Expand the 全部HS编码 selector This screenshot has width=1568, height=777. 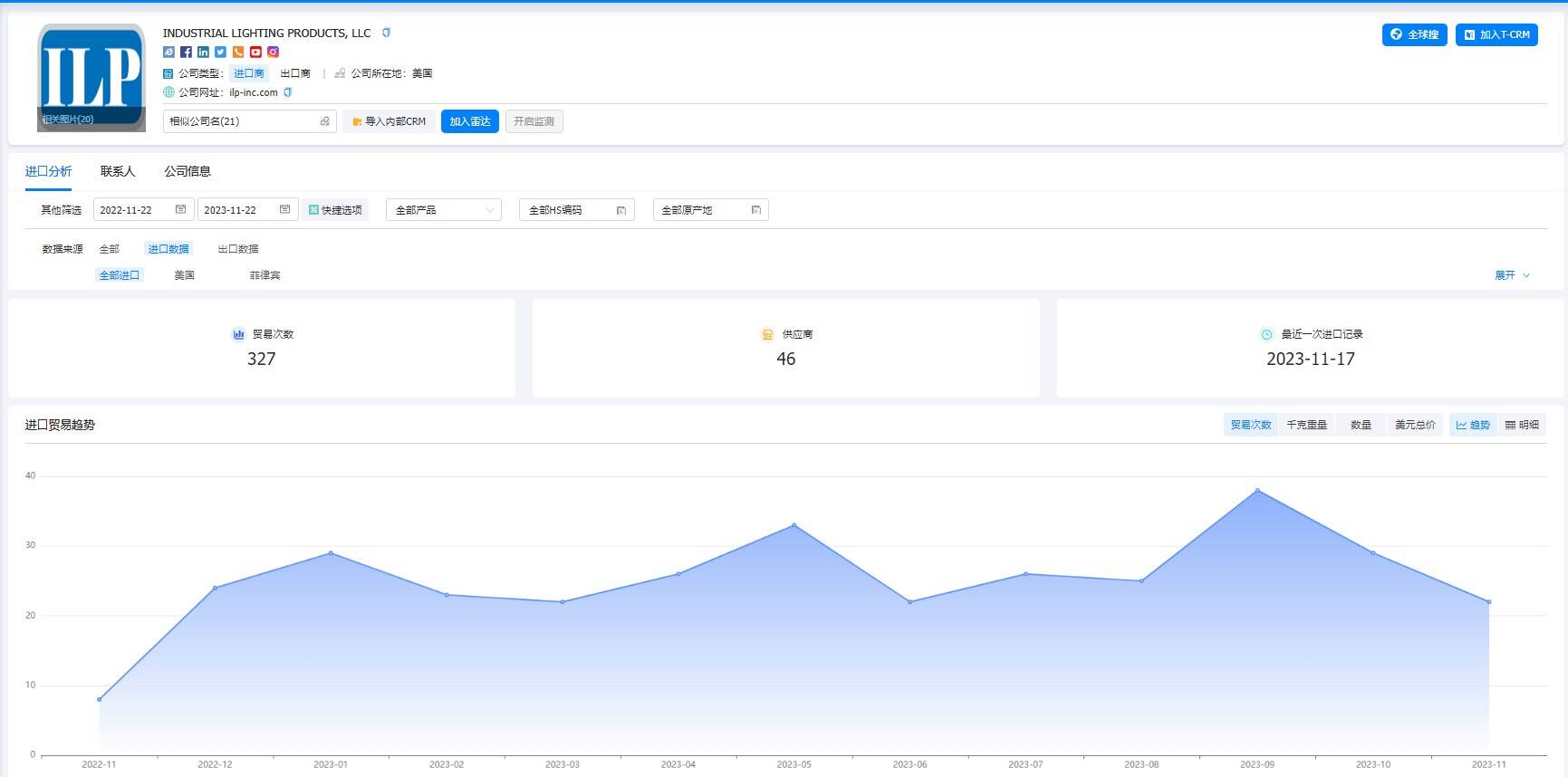[x=577, y=210]
